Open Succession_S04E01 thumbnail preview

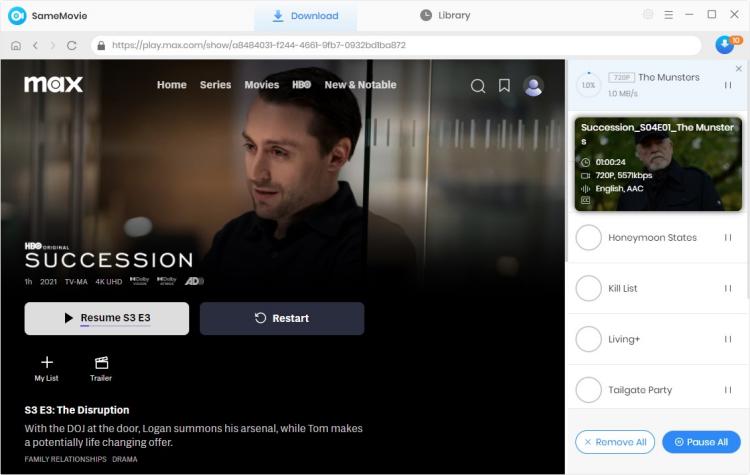[658, 164]
